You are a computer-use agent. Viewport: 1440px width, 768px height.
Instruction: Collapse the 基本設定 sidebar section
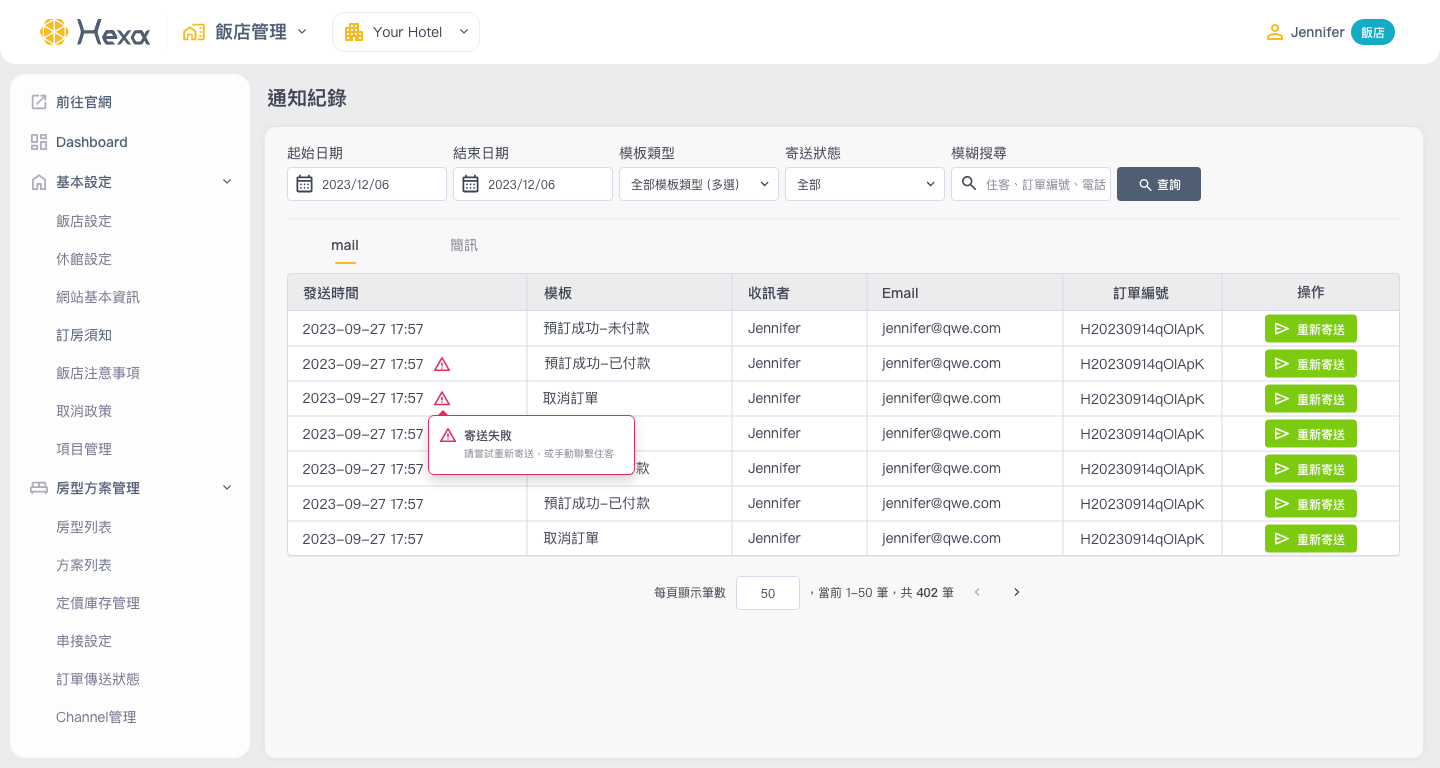click(227, 182)
